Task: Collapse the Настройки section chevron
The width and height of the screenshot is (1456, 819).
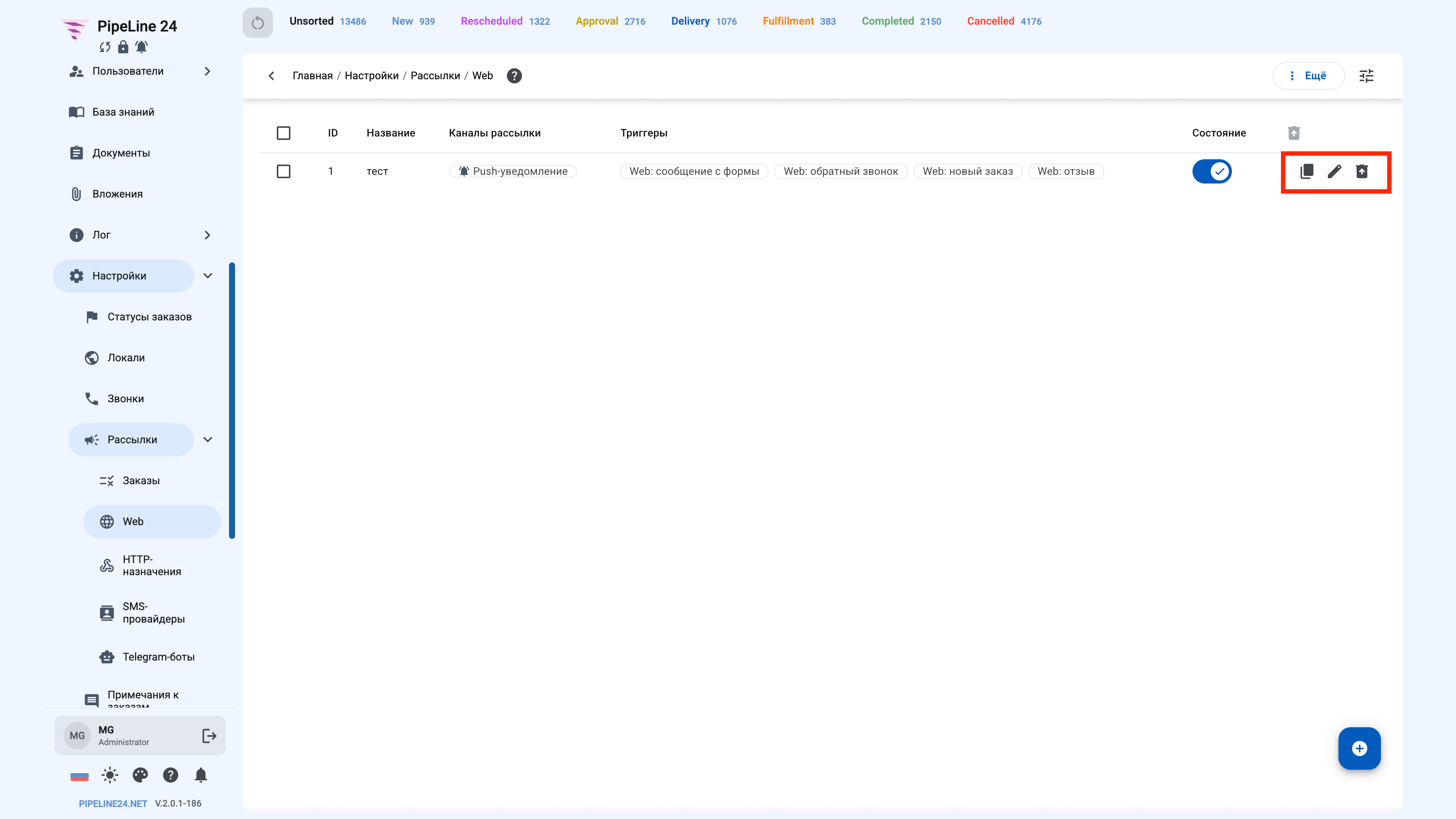Action: 207,276
